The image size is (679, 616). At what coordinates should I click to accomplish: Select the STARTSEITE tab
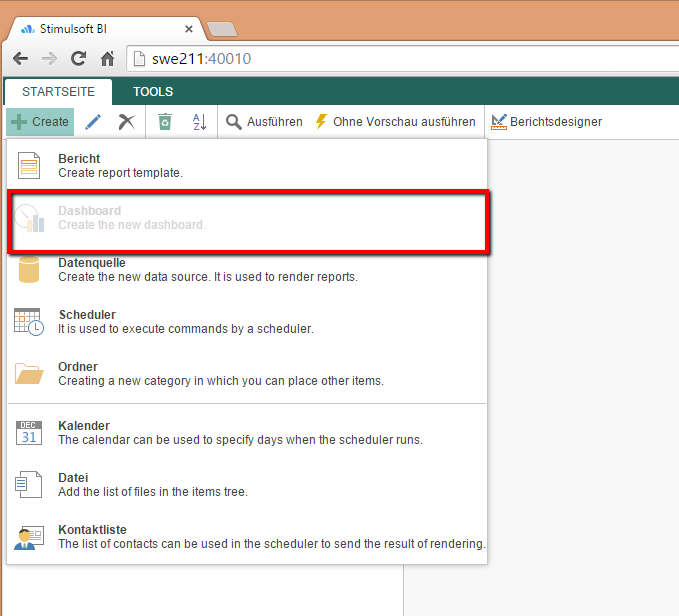point(58,92)
